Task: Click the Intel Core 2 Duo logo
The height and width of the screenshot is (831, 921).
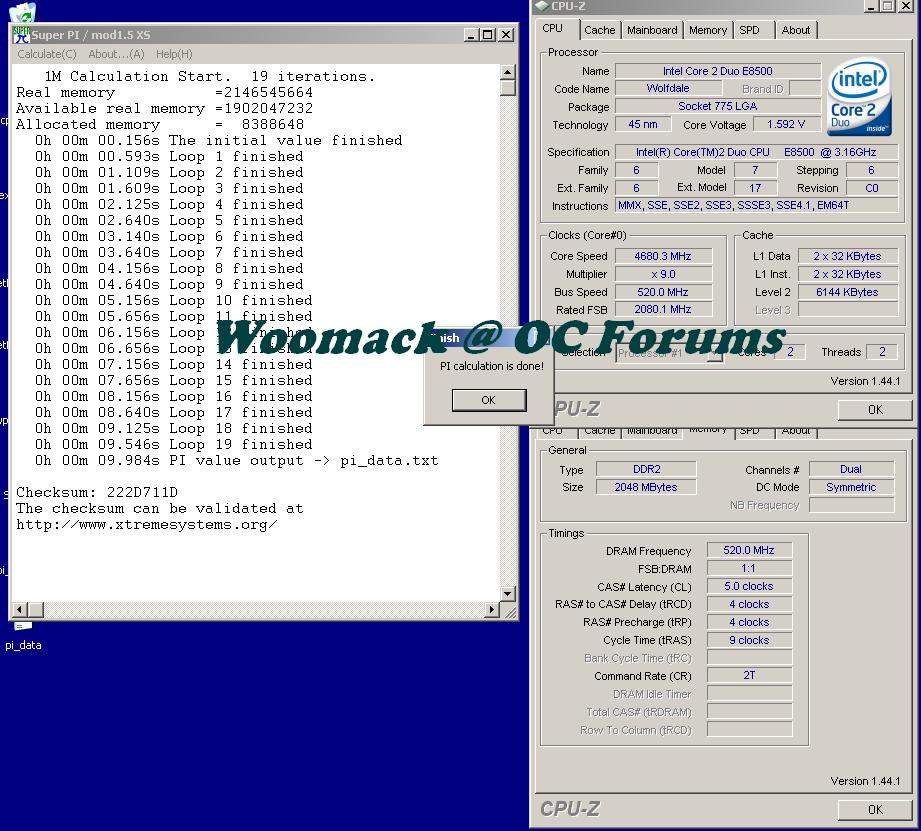Action: pos(860,96)
